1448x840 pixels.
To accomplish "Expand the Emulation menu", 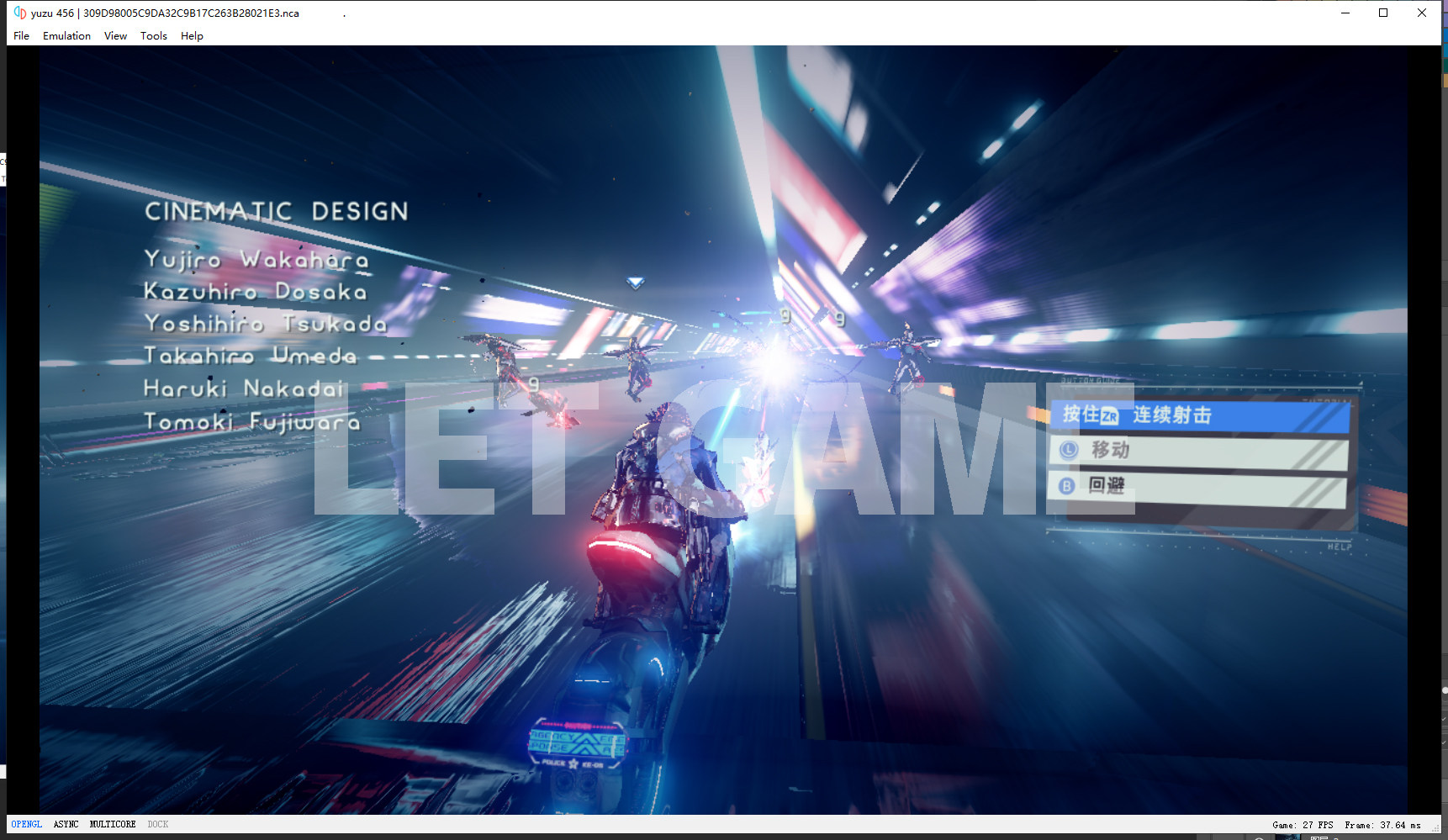I will pyautogui.click(x=66, y=36).
